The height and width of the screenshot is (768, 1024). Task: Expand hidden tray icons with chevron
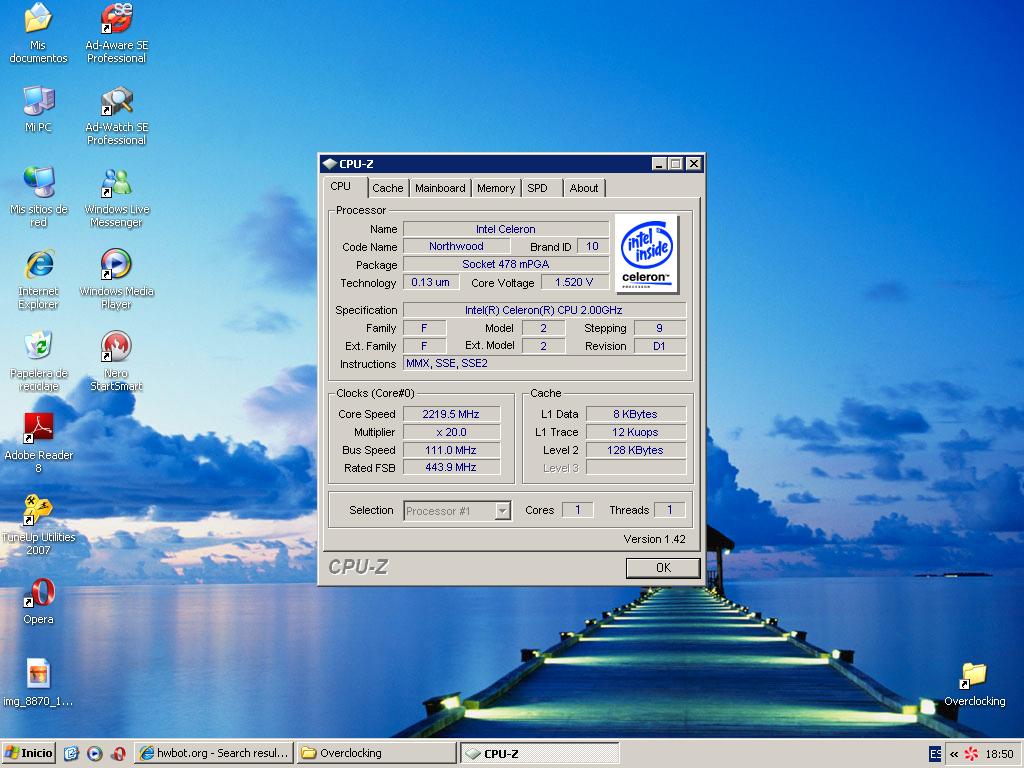click(954, 754)
